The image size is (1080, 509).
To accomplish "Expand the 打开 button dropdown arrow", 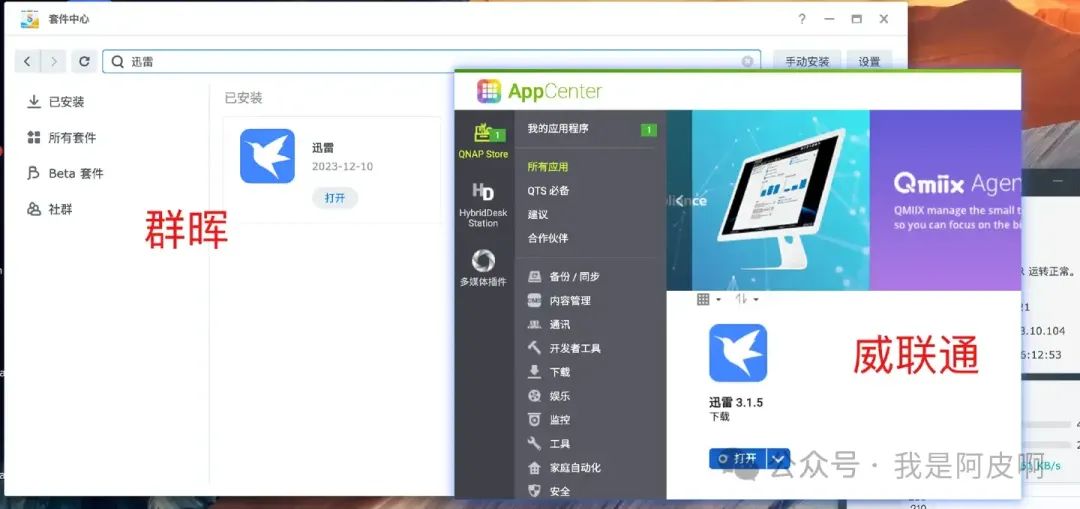I will point(778,459).
